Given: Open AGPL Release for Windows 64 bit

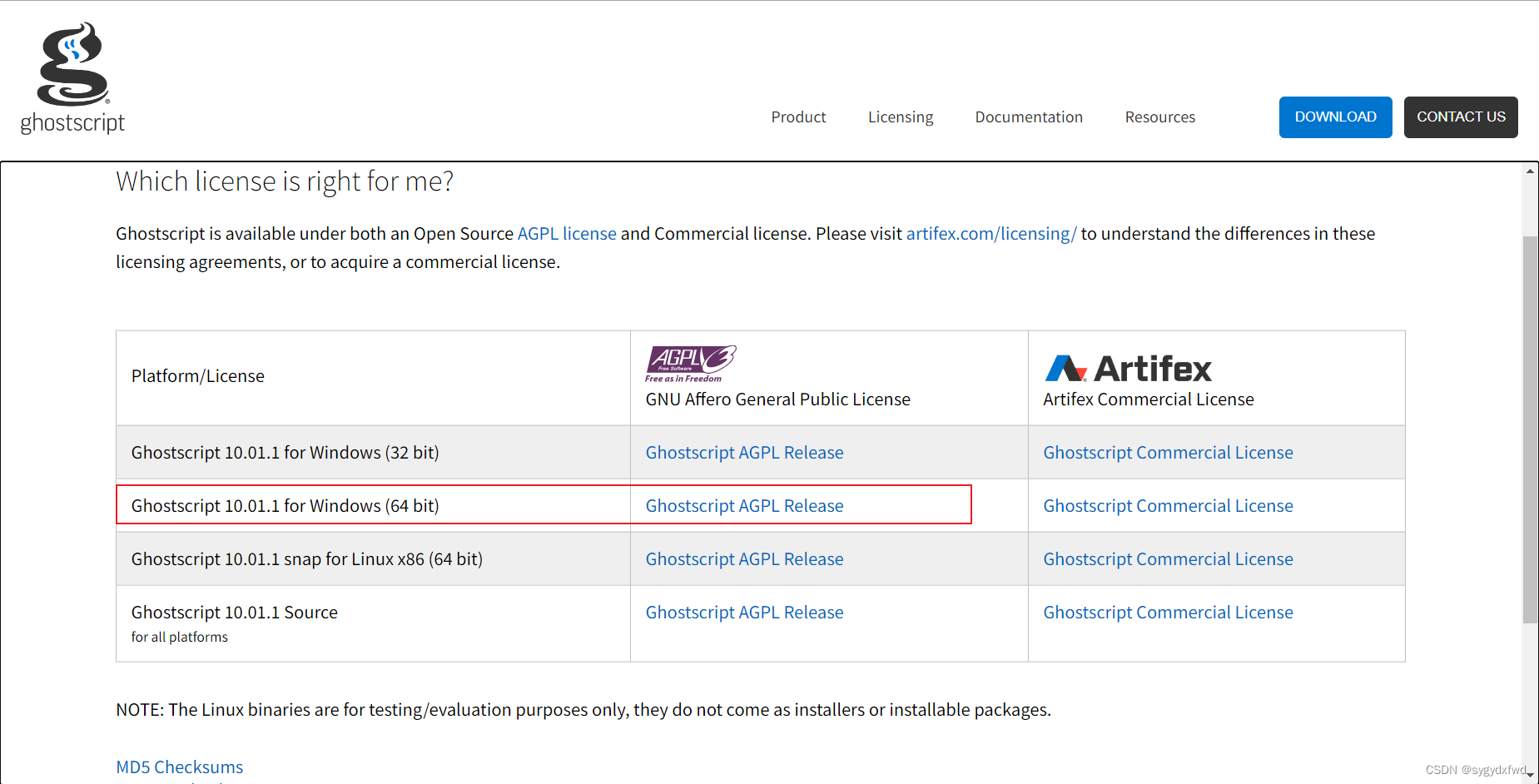Looking at the screenshot, I should [744, 506].
